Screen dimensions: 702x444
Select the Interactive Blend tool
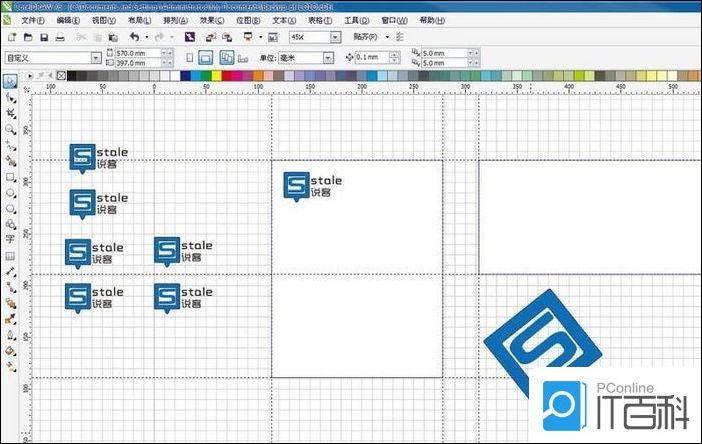(x=10, y=303)
